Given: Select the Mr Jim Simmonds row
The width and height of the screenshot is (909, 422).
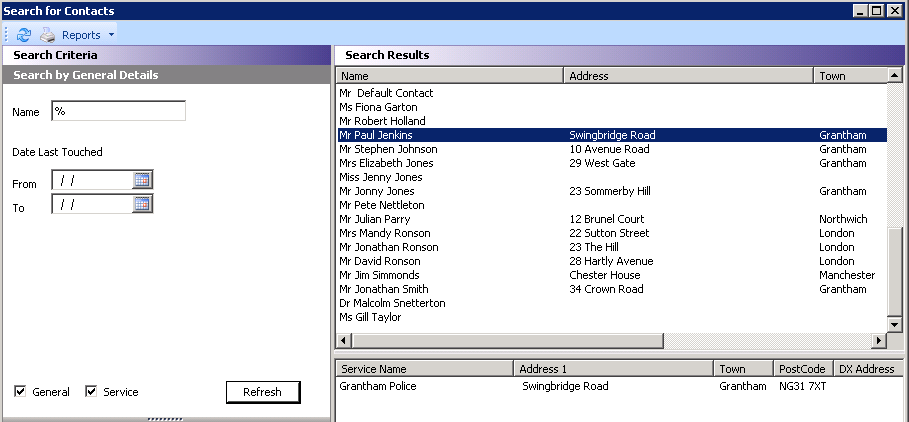Looking at the screenshot, I should tap(612, 275).
